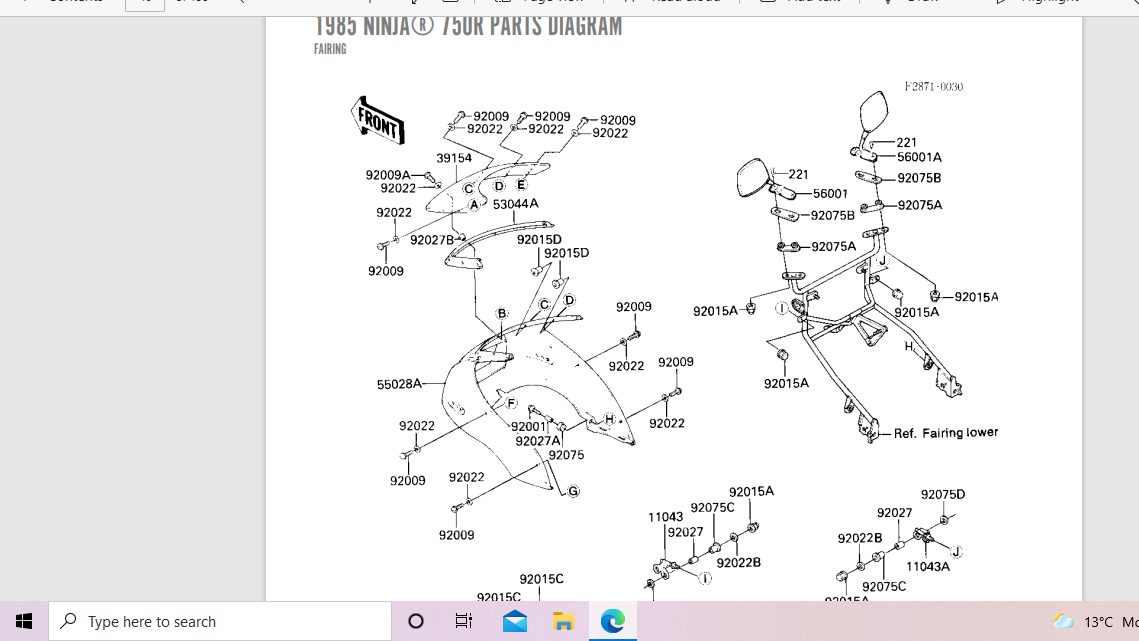
Task: Click the FRONT direction arrow in diagram
Action: click(x=379, y=120)
